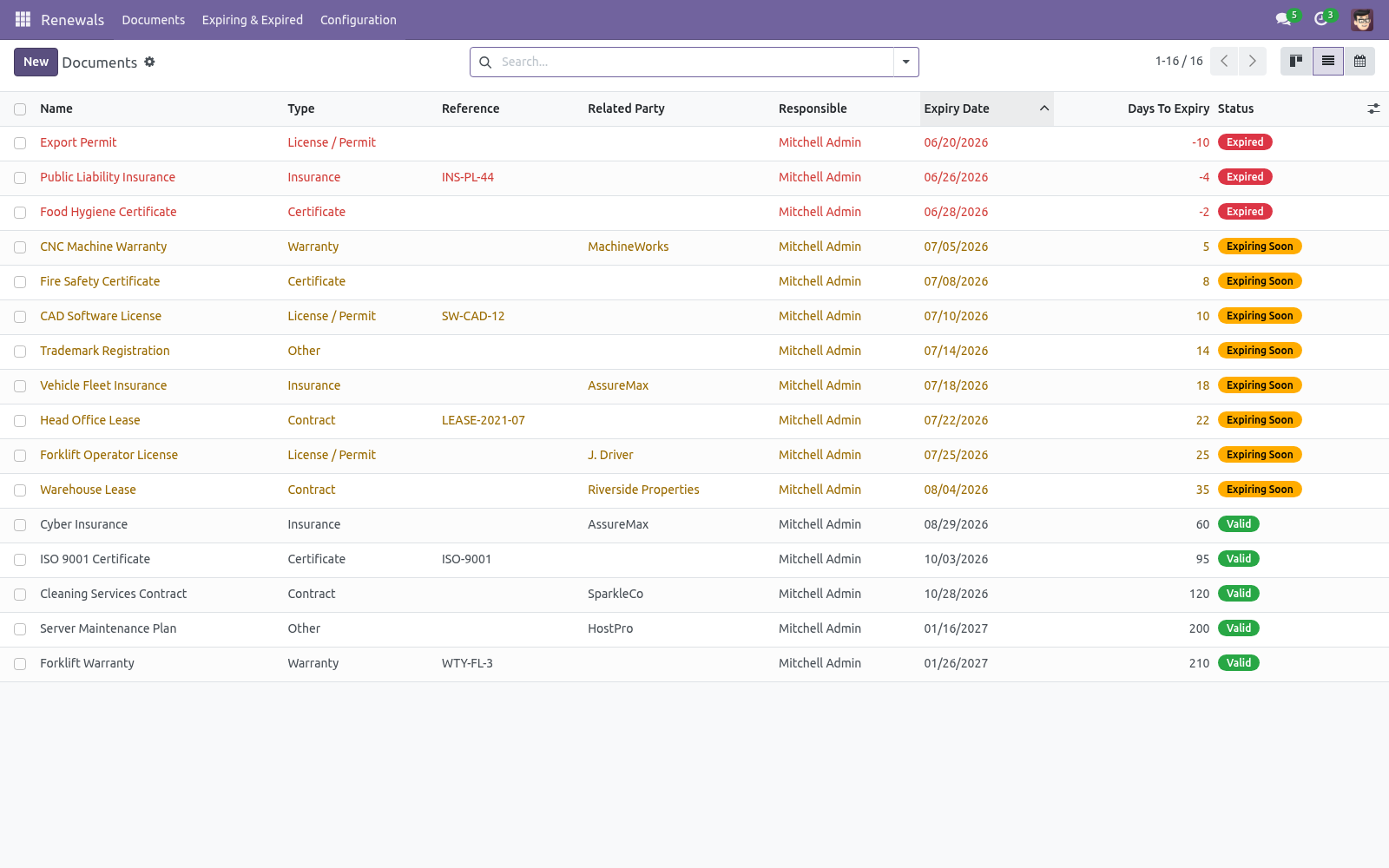
Task: Click expiry date 07/14/2026
Action: tap(956, 351)
